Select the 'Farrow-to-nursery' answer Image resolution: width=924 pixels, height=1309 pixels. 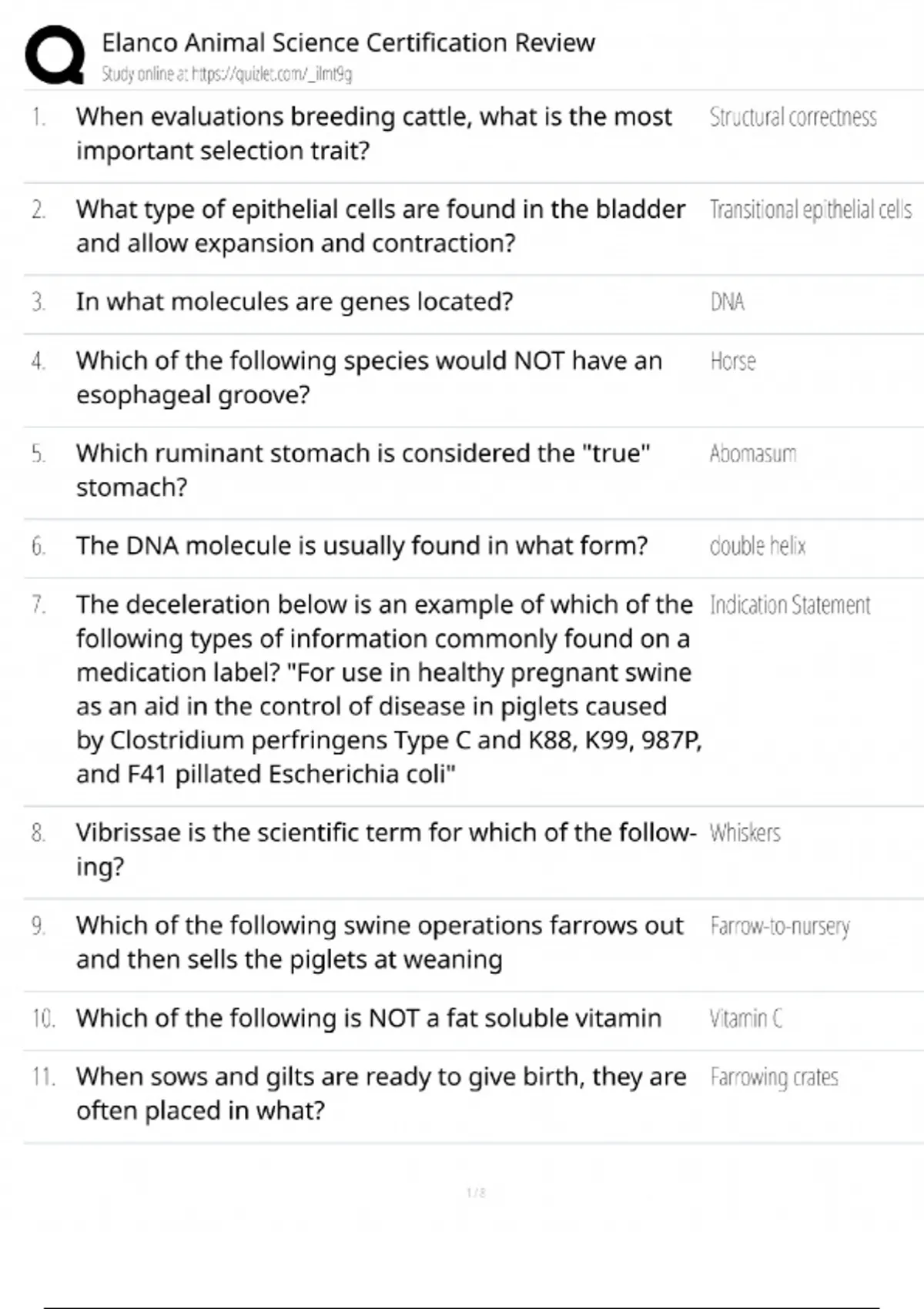point(779,926)
